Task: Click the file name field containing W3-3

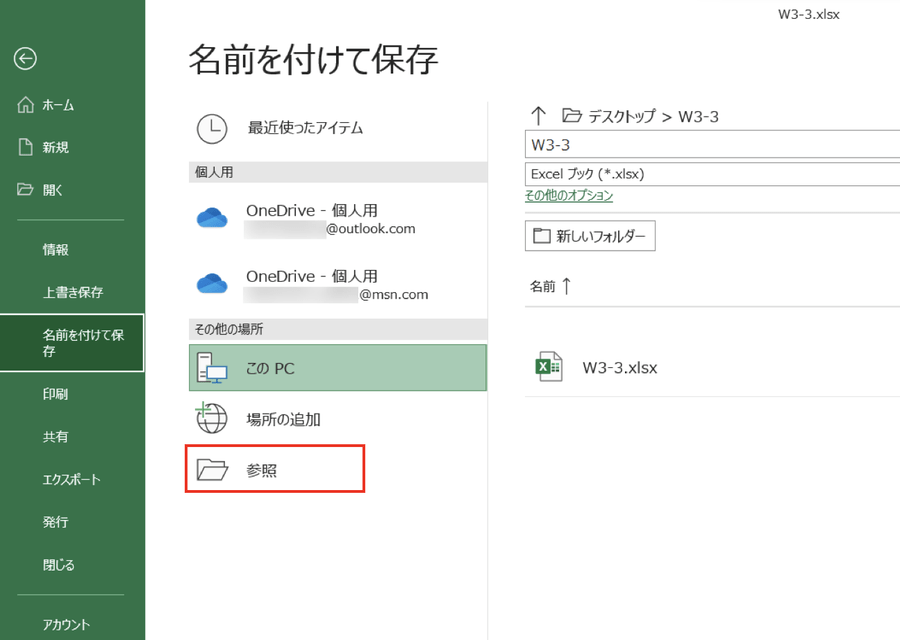Action: (x=712, y=145)
